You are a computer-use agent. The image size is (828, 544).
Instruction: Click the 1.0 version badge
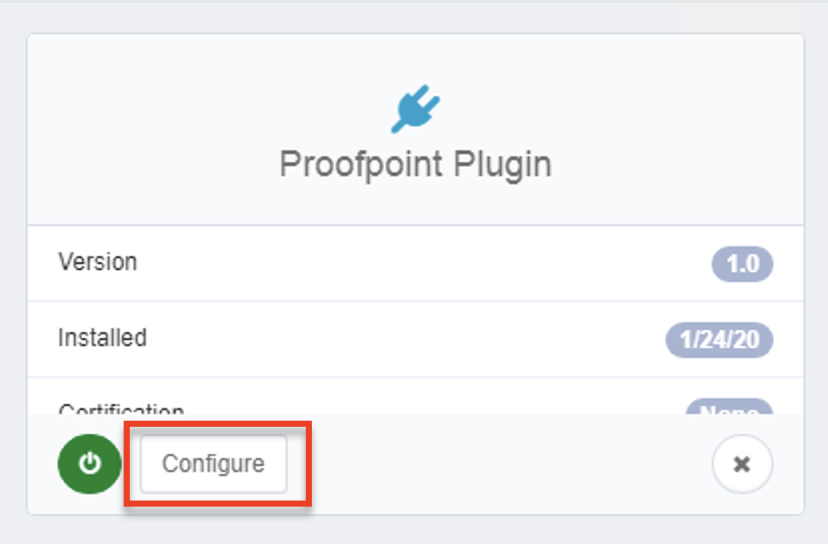pyautogui.click(x=742, y=264)
